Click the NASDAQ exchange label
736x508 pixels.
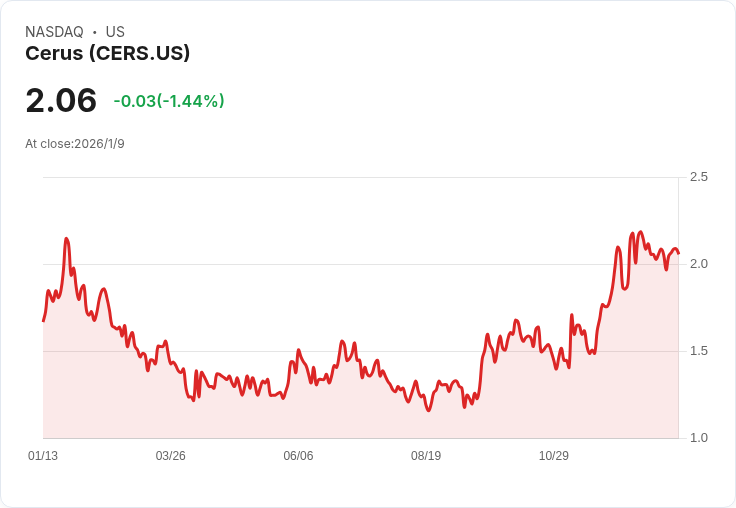[x=54, y=32]
